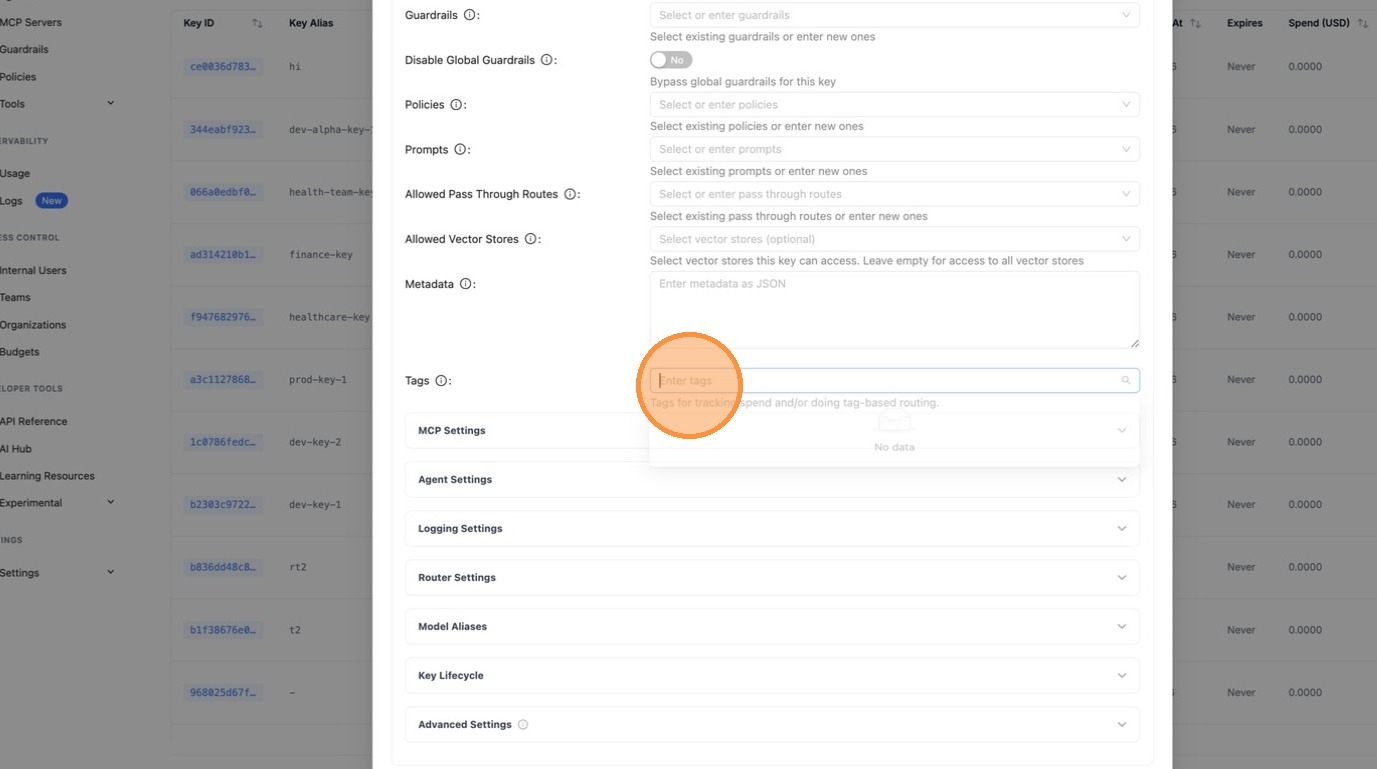The image size is (1377, 769).
Task: Click the prod-key-1 alias cell
Action: tap(318, 380)
